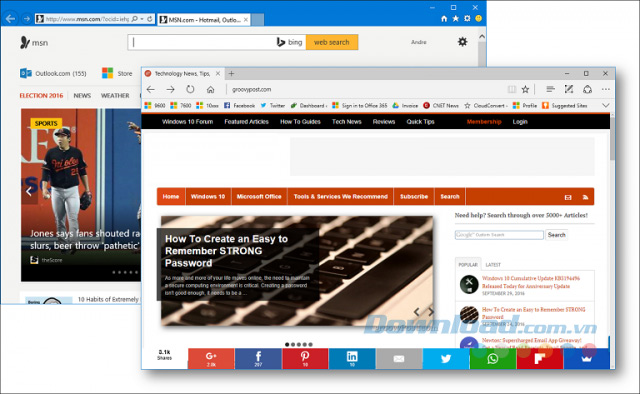Click the groovypost email subscribe envelope icon
This screenshot has height=394, width=640.
pyautogui.click(x=568, y=197)
